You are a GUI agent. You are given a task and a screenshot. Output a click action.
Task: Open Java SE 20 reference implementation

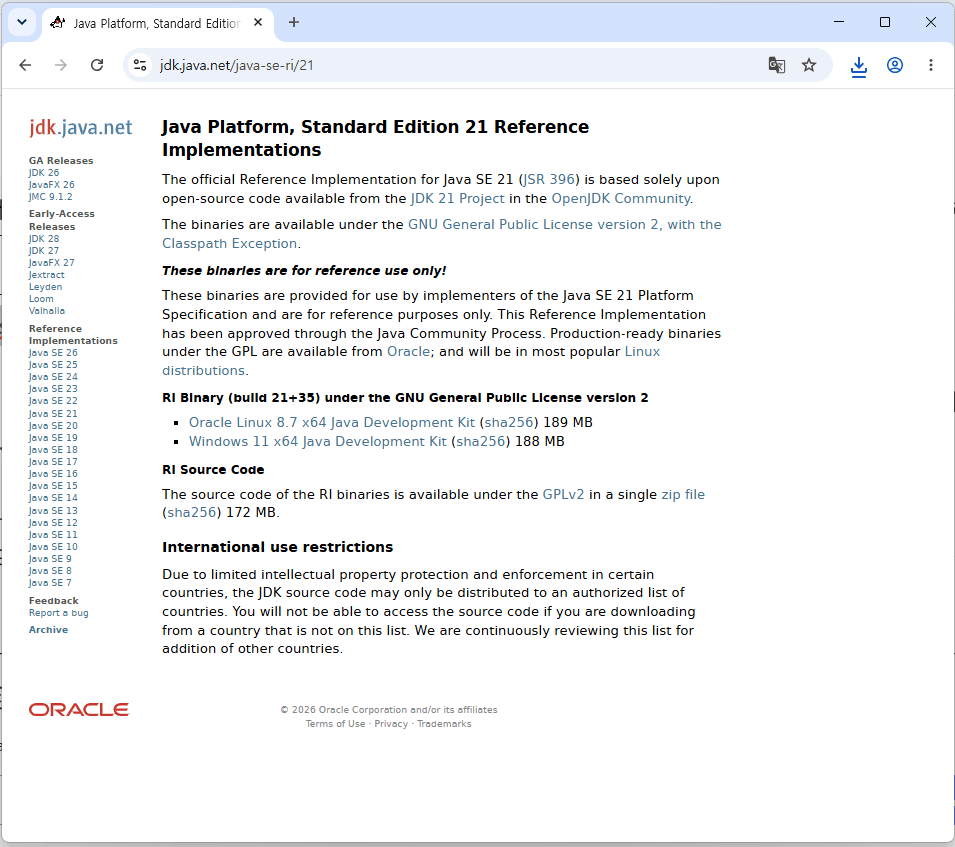pyautogui.click(x=53, y=426)
